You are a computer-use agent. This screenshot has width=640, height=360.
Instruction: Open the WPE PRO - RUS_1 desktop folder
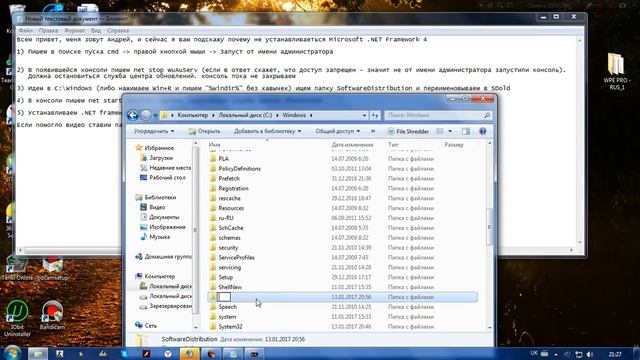[x=617, y=71]
